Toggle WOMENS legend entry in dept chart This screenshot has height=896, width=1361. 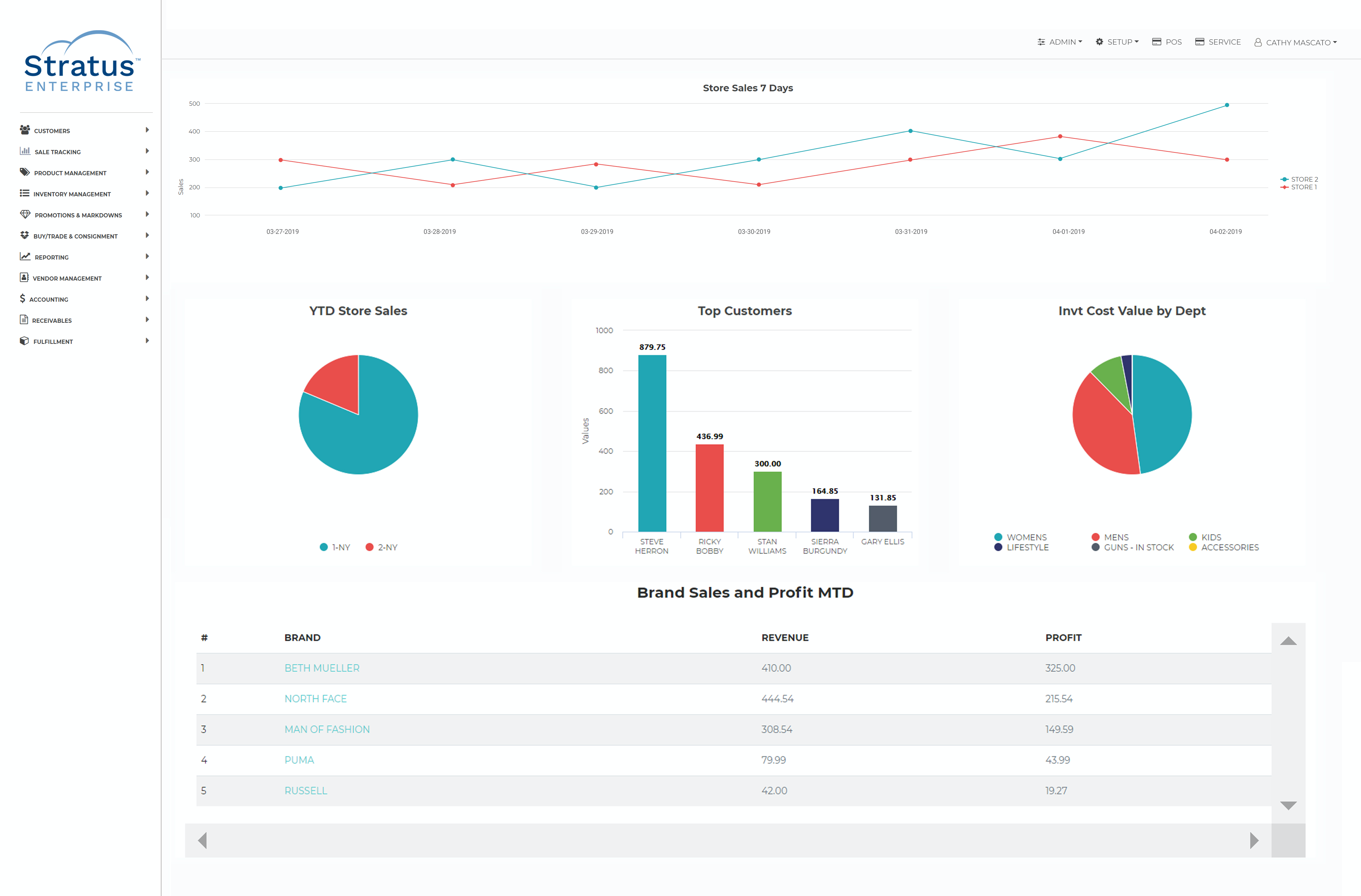(1026, 537)
